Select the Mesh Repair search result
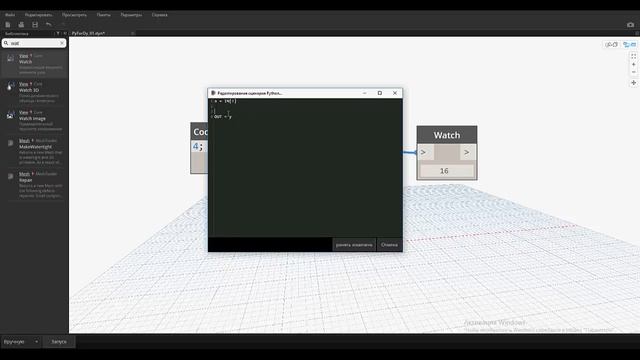Viewport: 640px width, 360px height. click(x=34, y=185)
